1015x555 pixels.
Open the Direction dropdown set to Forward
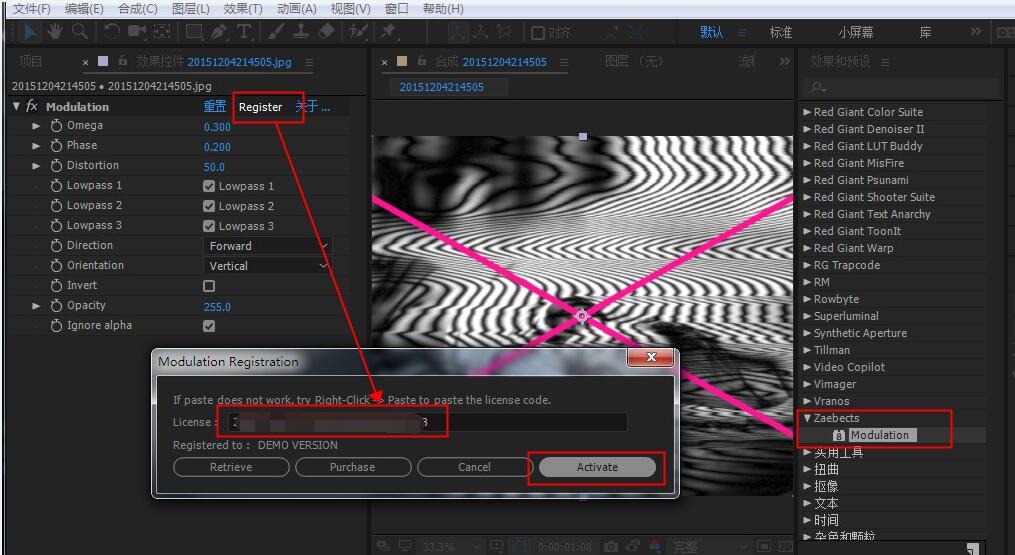click(x=268, y=246)
